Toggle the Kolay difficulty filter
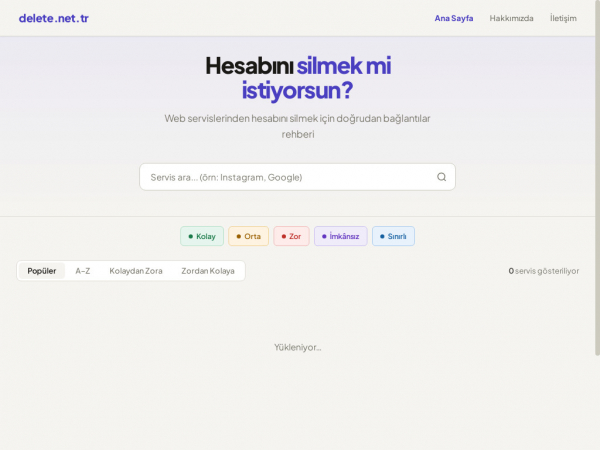This screenshot has height=450, width=600. (x=202, y=236)
